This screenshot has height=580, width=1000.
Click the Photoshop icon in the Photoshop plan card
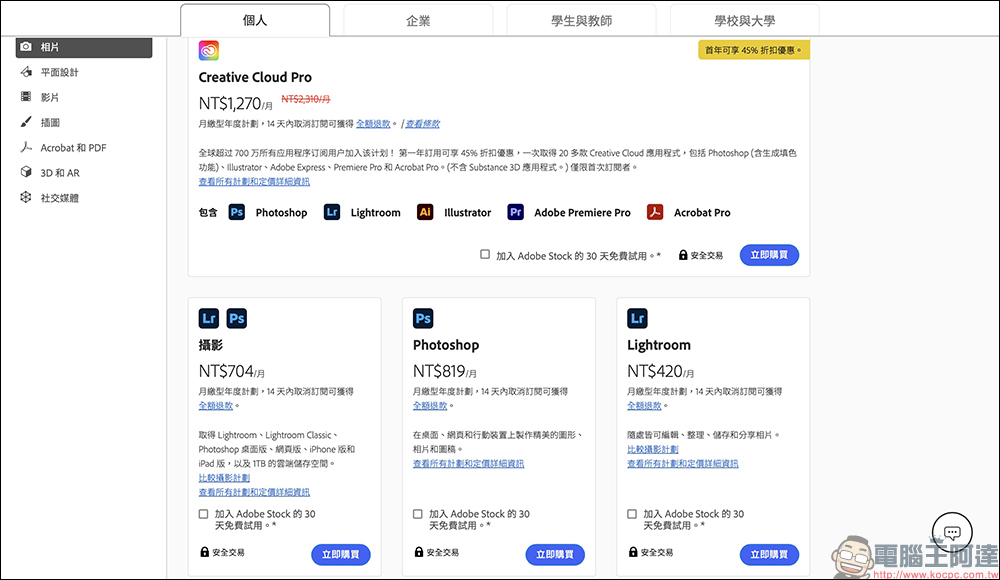423,319
